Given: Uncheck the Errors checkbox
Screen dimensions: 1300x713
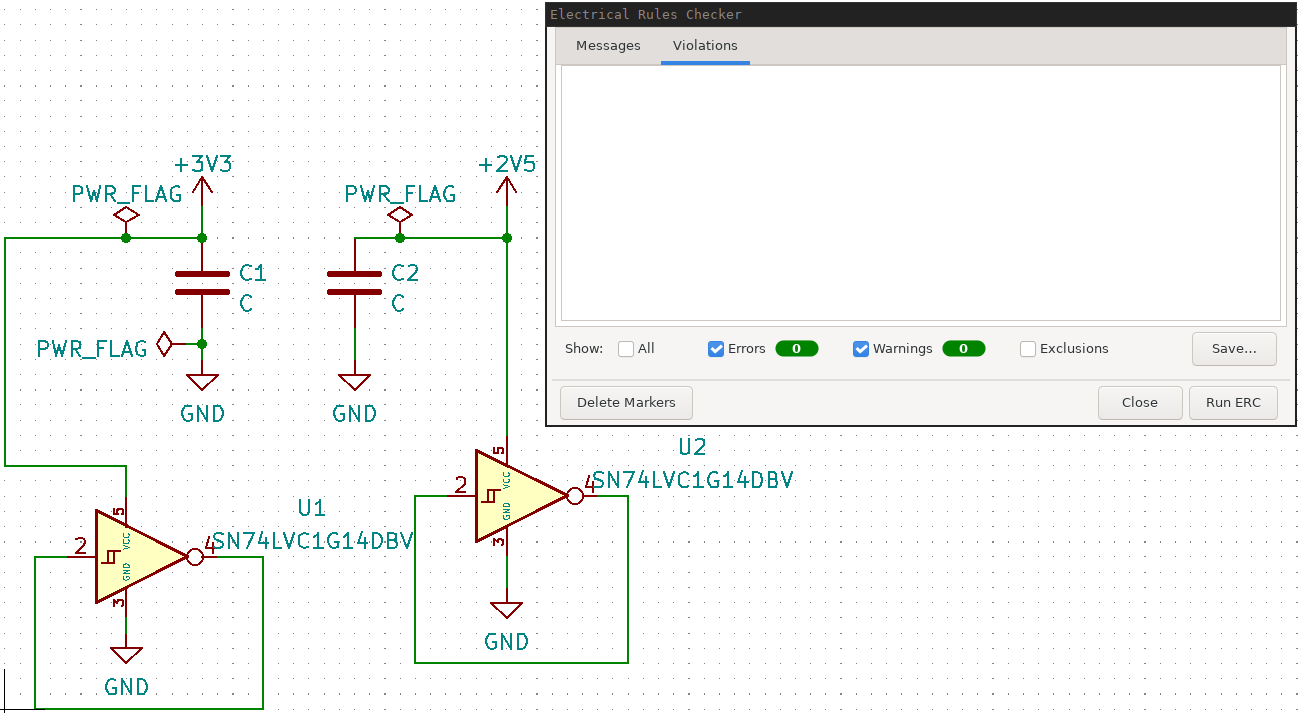Looking at the screenshot, I should point(716,349).
